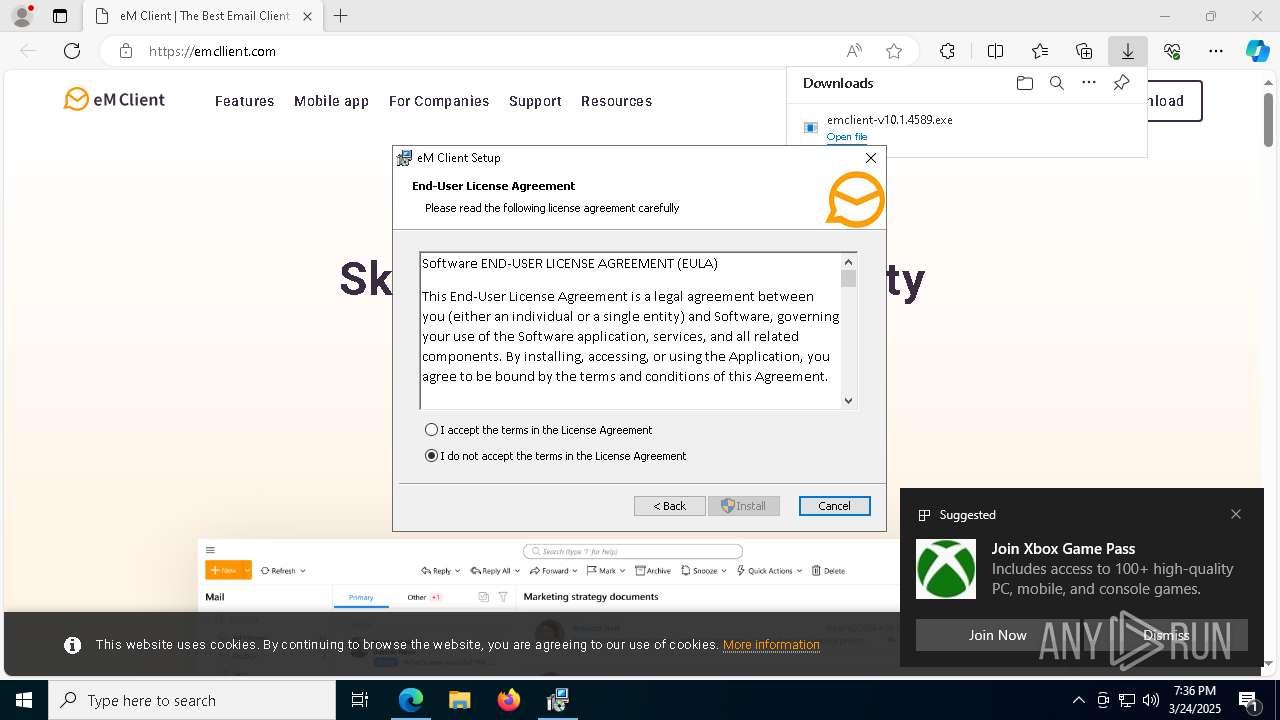Click Open file link for downloaded exe
Screen dimensions: 1280x720
(847, 137)
